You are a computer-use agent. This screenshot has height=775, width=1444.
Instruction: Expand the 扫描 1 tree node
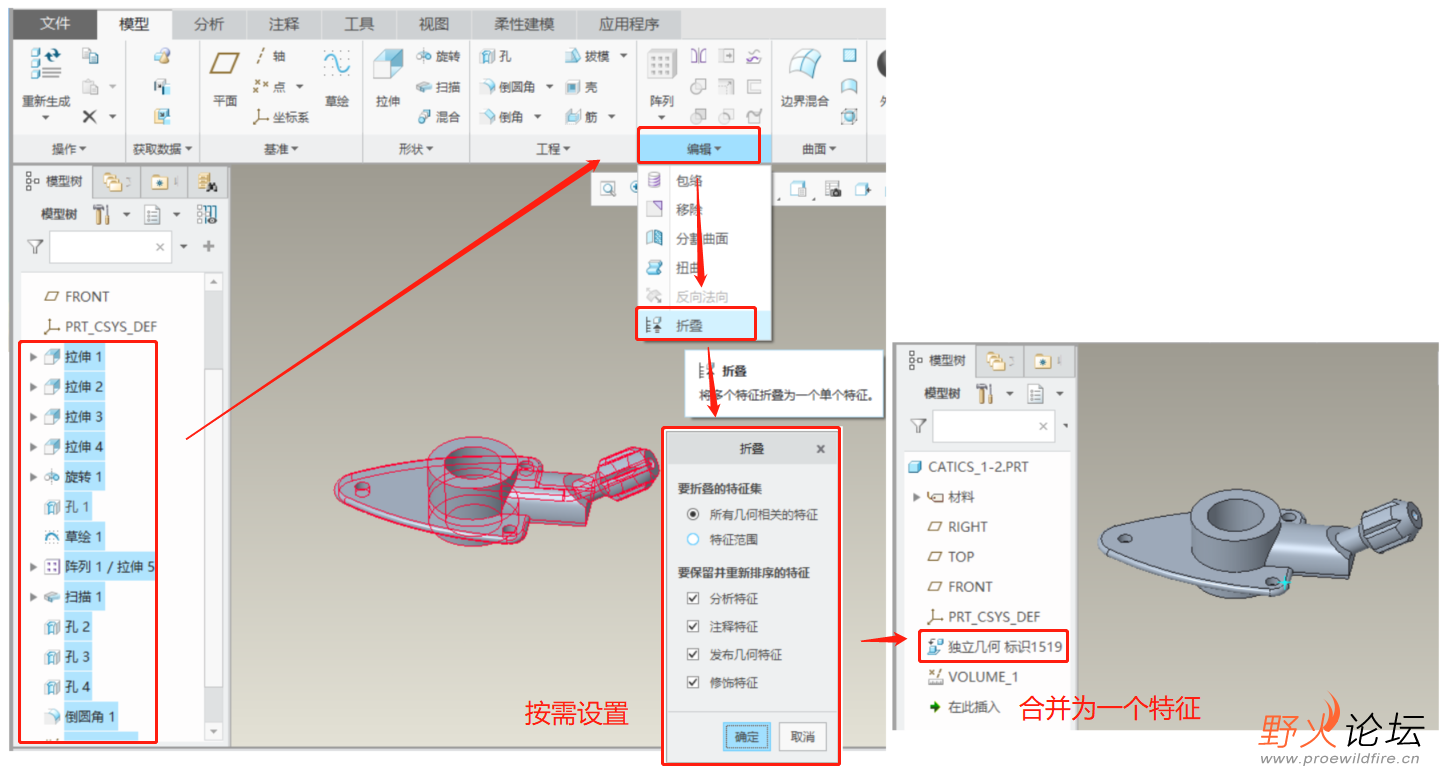pyautogui.click(x=34, y=597)
